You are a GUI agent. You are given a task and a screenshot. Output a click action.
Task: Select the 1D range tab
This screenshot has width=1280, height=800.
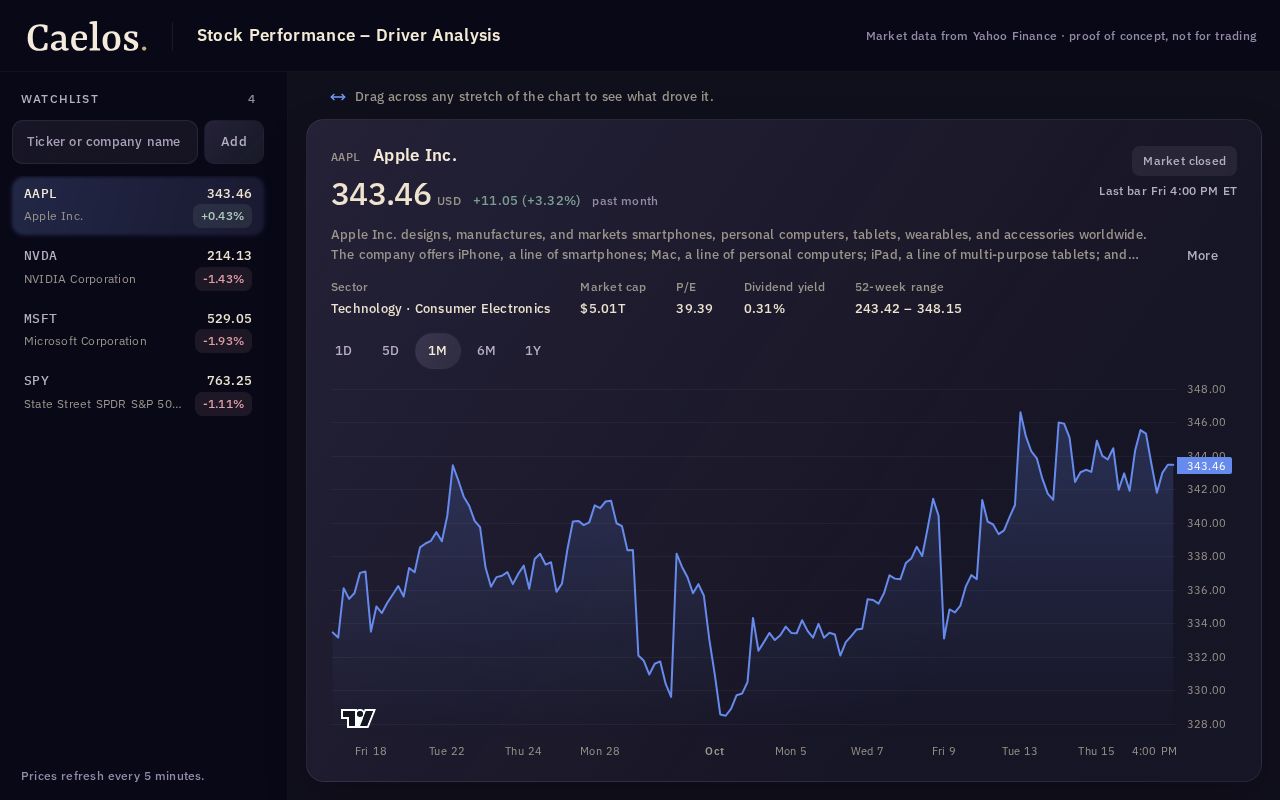tap(343, 351)
